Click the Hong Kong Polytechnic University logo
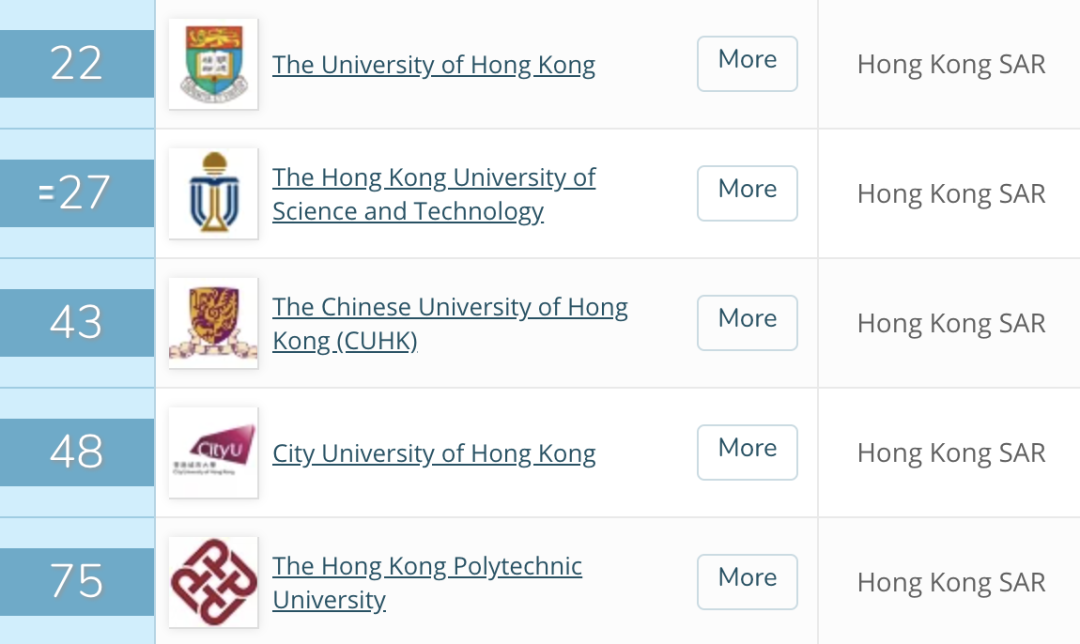Image resolution: width=1080 pixels, height=644 pixels. 214,582
